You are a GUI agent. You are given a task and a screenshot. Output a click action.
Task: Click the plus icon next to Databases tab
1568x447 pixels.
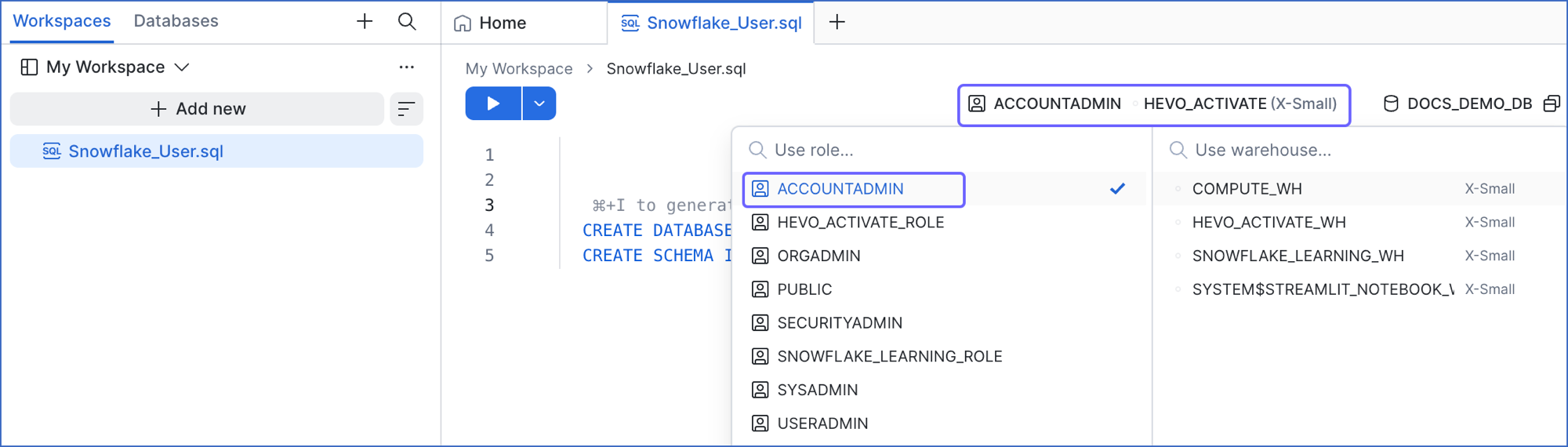click(x=365, y=21)
